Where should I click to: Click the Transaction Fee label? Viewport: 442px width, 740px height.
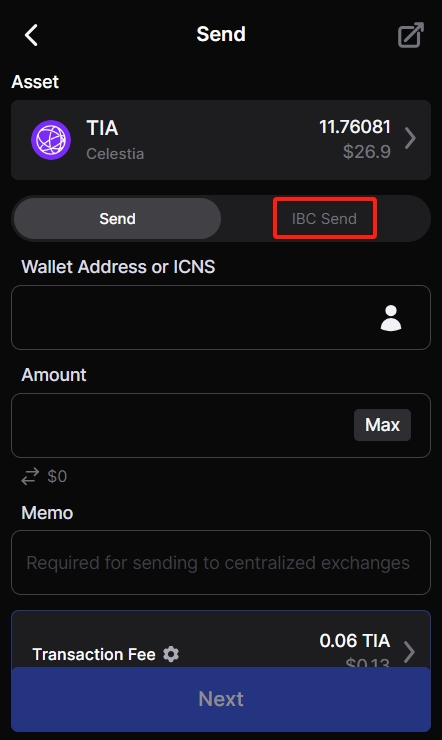pyautogui.click(x=94, y=654)
